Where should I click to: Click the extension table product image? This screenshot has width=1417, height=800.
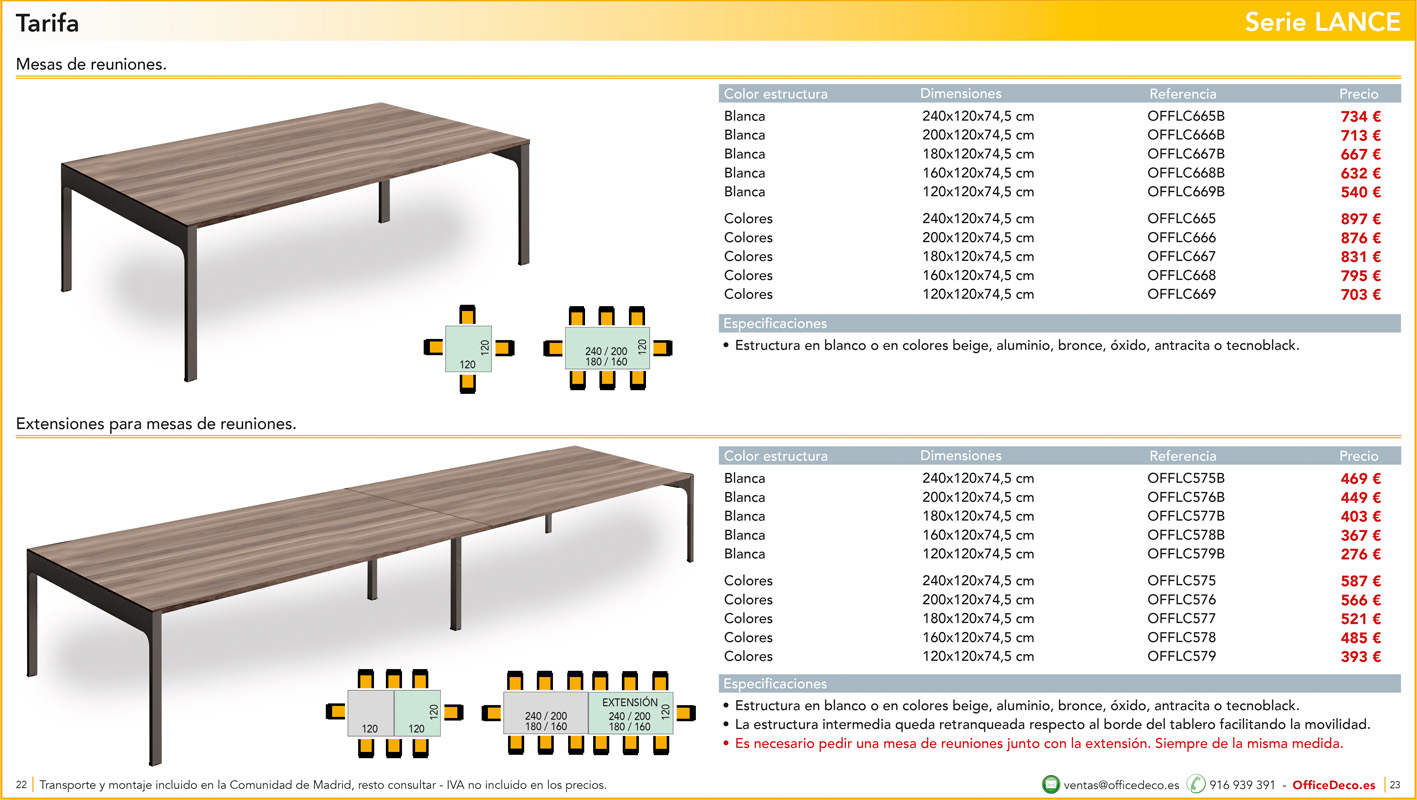click(x=359, y=605)
